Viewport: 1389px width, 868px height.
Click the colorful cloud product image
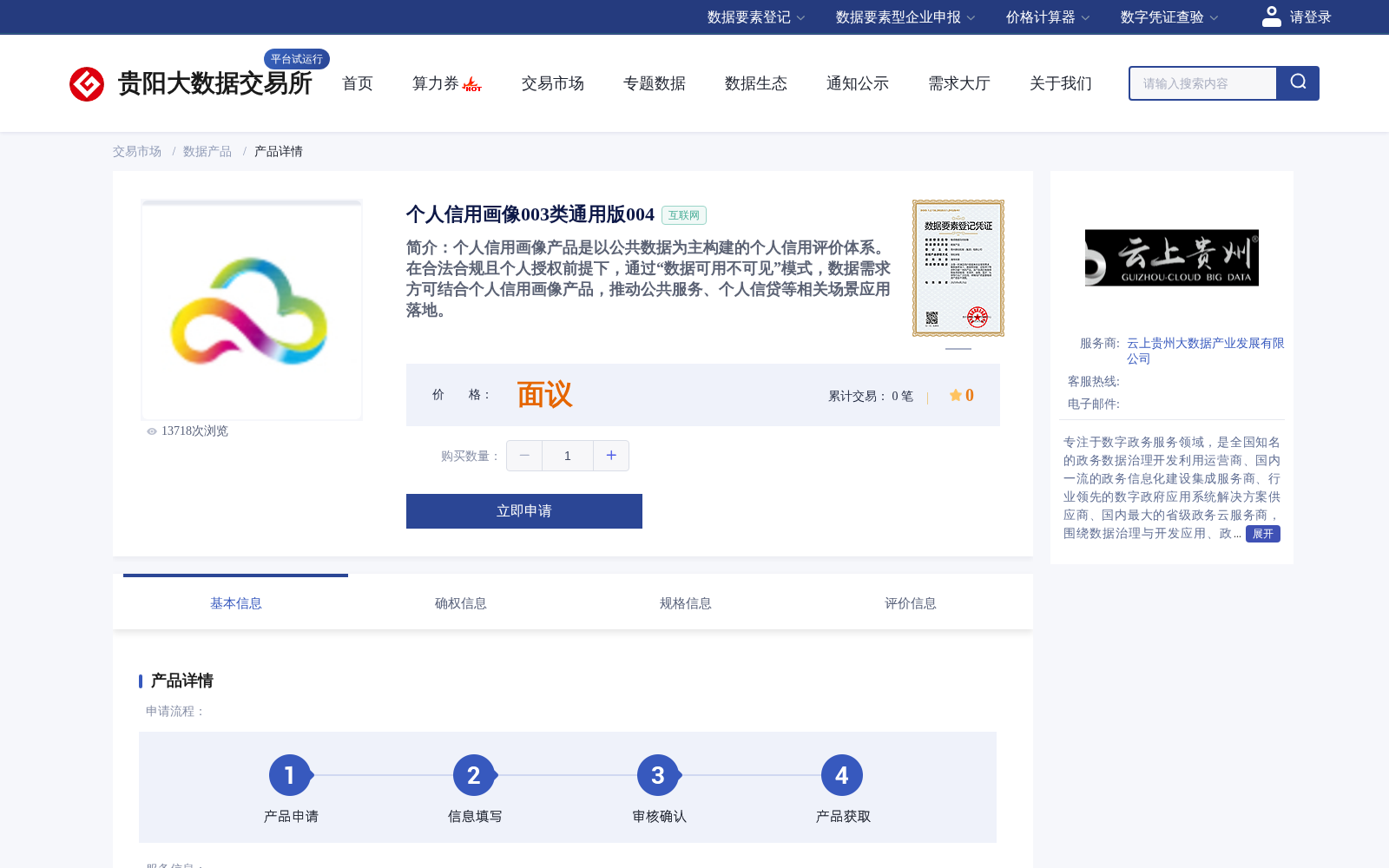[251, 311]
